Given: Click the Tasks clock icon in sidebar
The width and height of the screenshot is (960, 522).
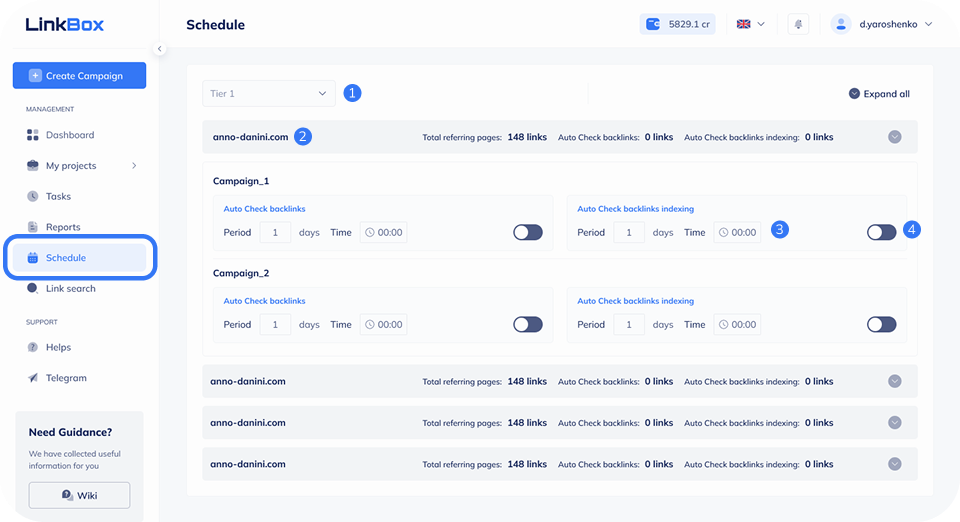Looking at the screenshot, I should click(33, 196).
